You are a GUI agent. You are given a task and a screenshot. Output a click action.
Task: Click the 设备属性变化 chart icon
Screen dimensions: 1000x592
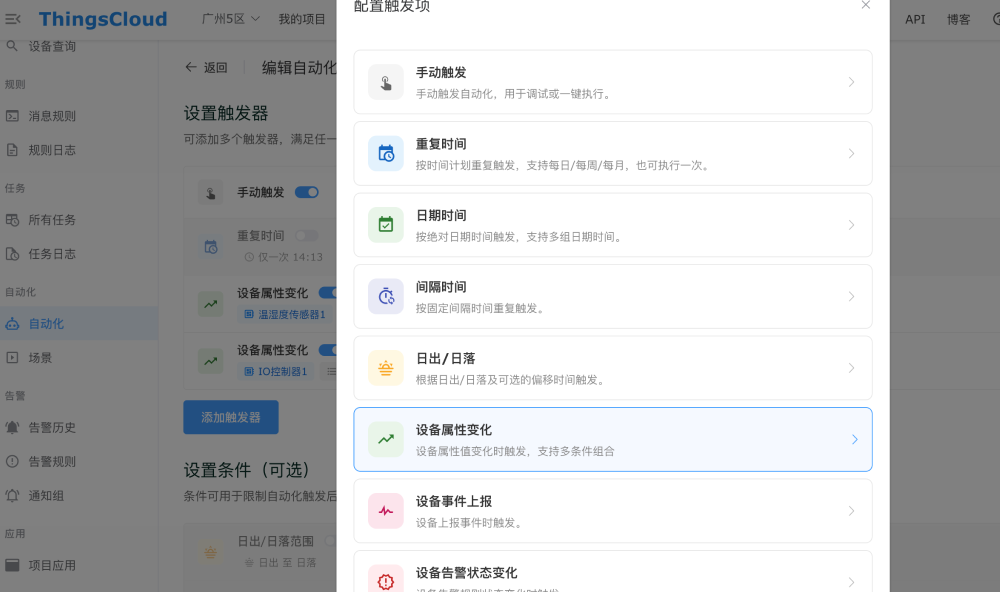[385, 439]
